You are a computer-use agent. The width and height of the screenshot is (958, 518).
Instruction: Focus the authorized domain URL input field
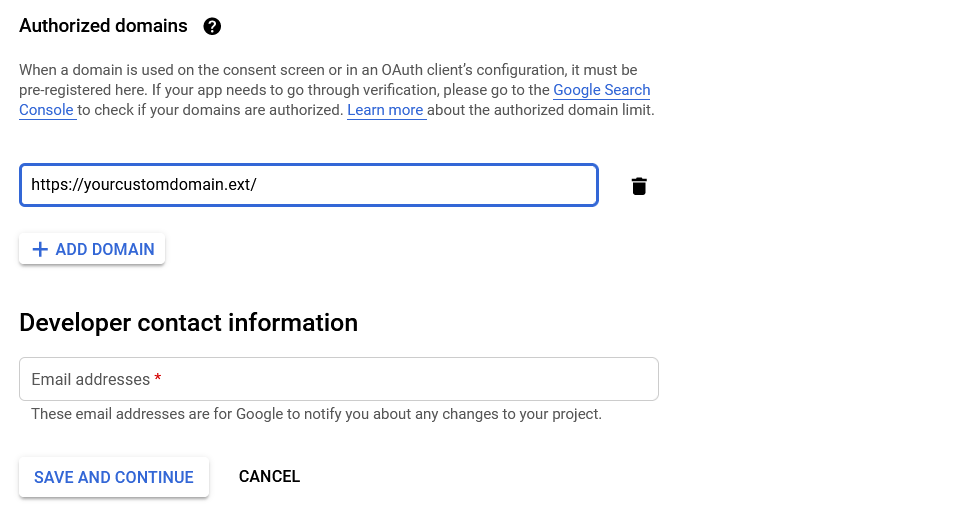(x=309, y=185)
